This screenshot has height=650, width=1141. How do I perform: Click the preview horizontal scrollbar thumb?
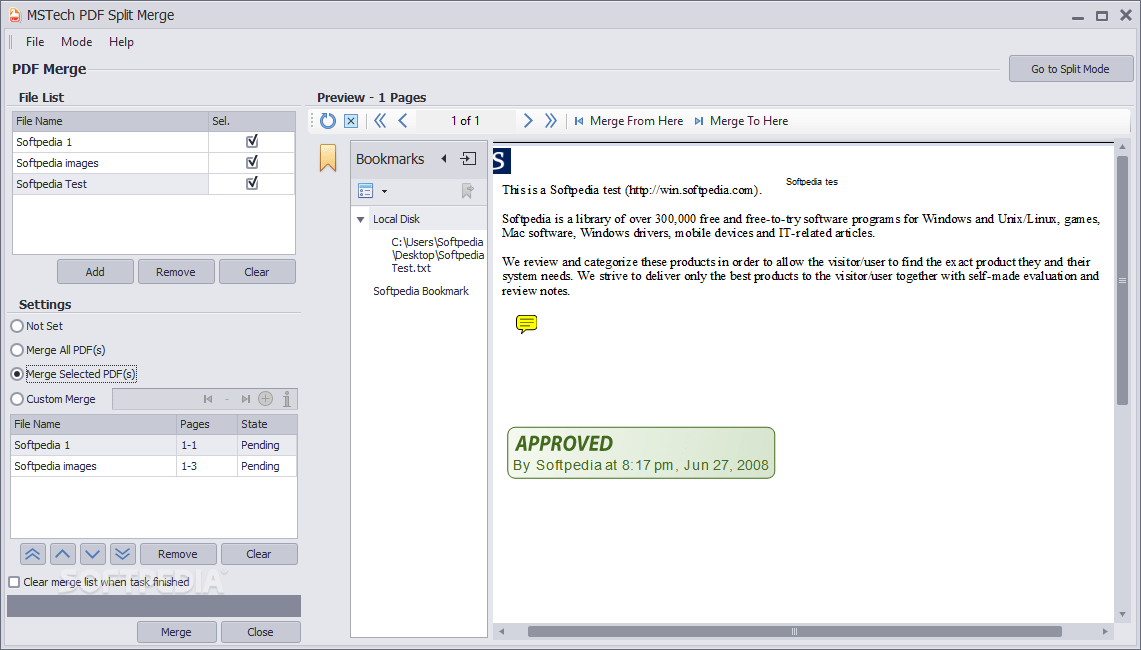(795, 631)
